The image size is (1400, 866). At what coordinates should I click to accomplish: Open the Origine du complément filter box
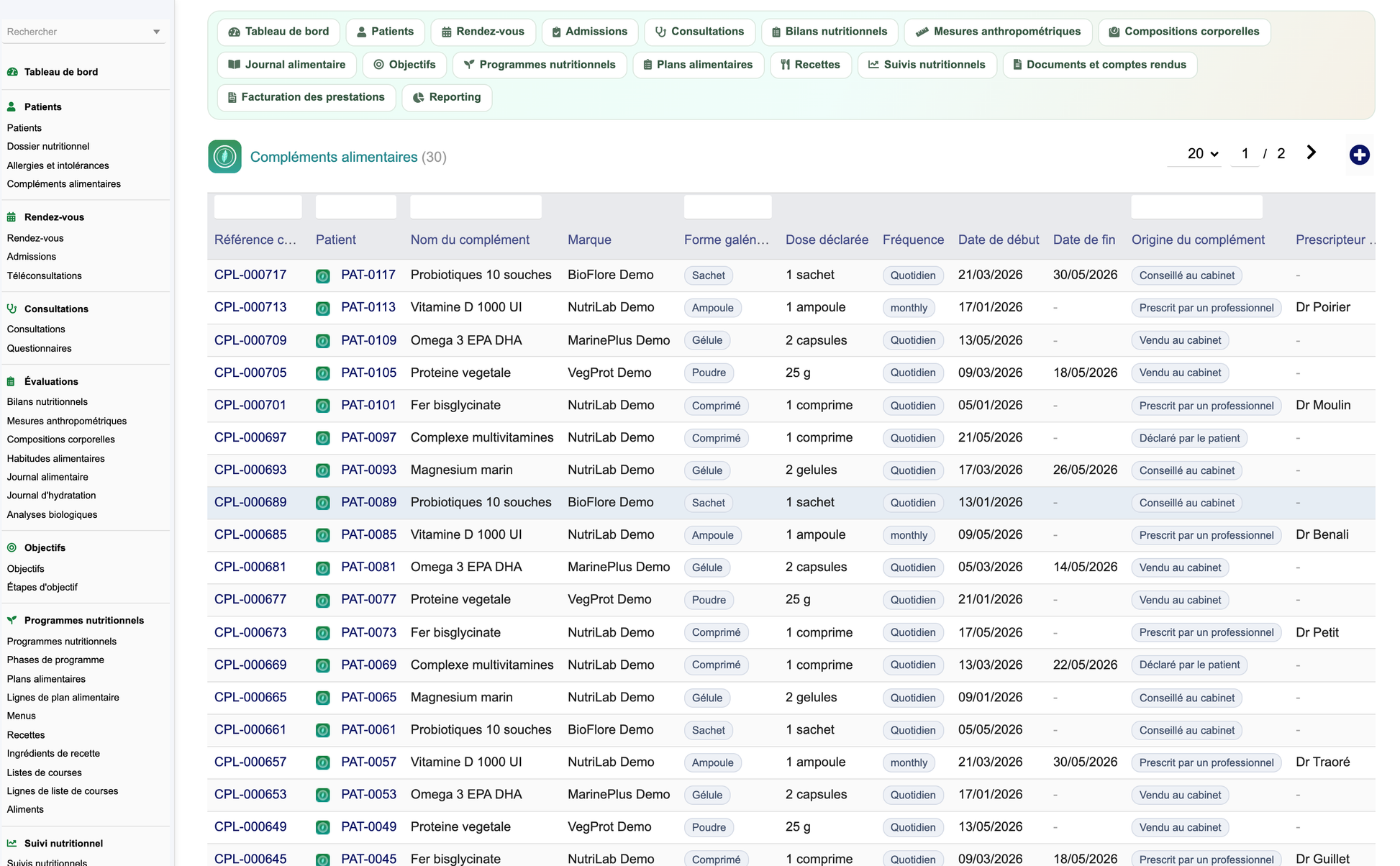tap(1196, 206)
